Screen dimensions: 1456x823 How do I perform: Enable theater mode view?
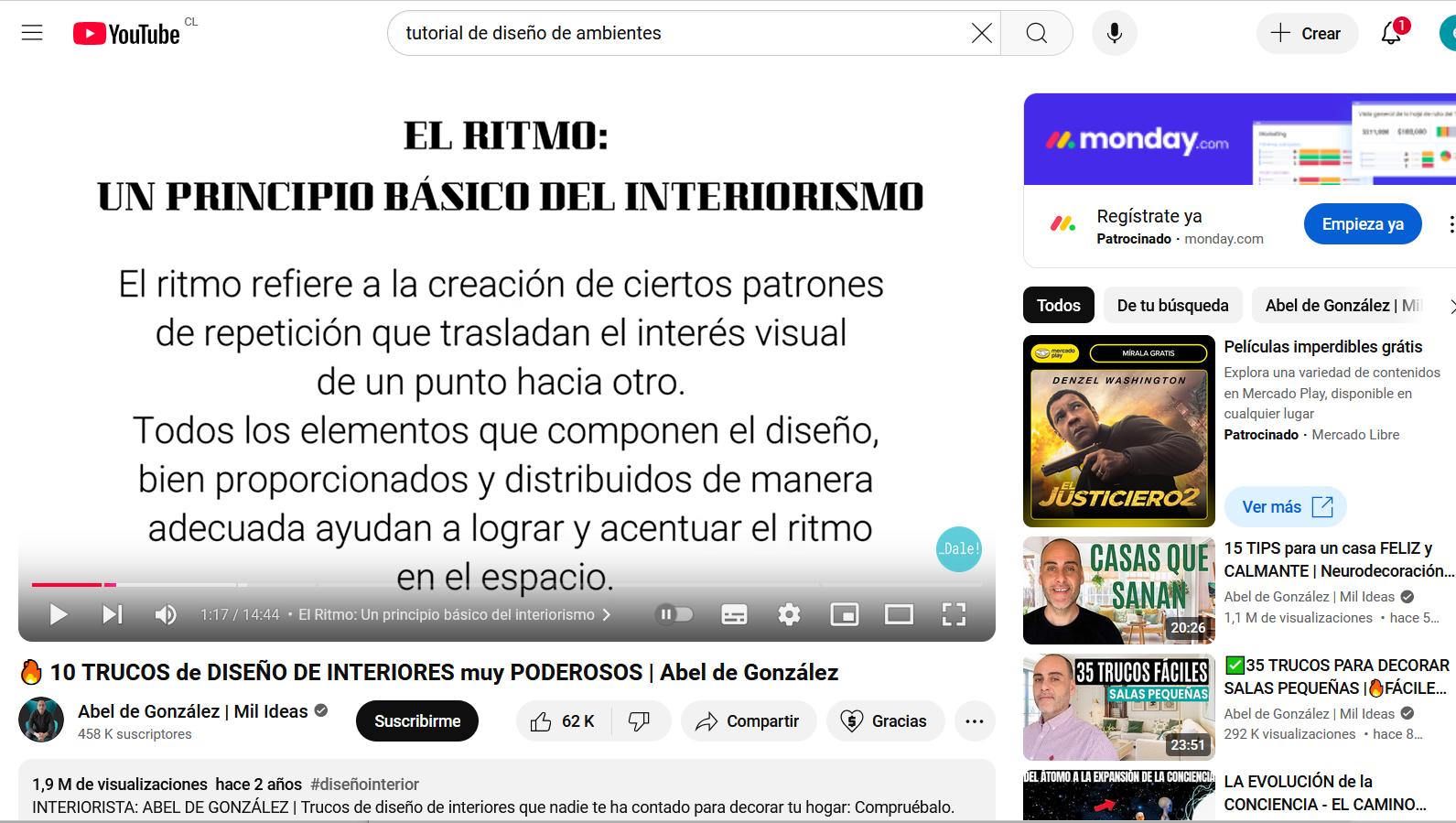coord(899,614)
